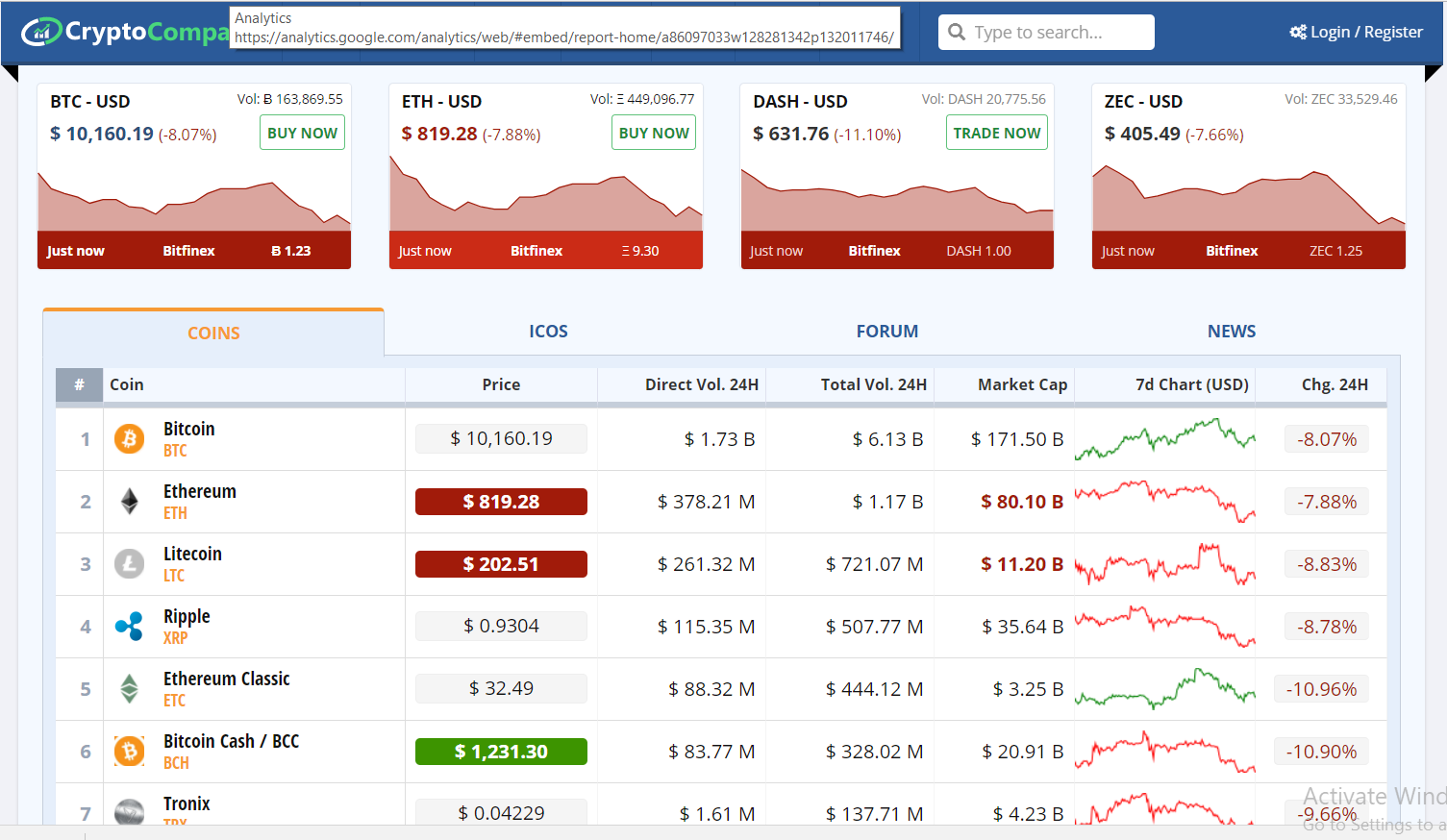
Task: Click the search magnifier icon
Action: point(957,32)
